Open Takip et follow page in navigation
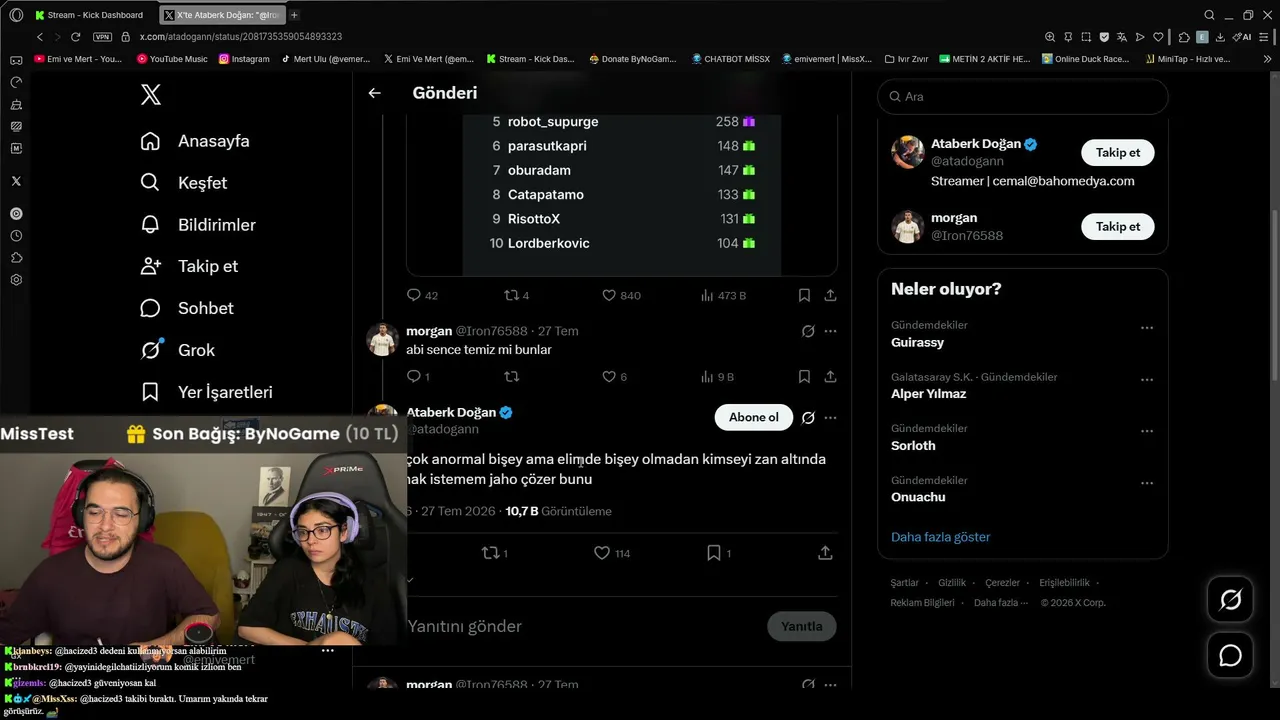This screenshot has height=720, width=1280. [x=189, y=266]
